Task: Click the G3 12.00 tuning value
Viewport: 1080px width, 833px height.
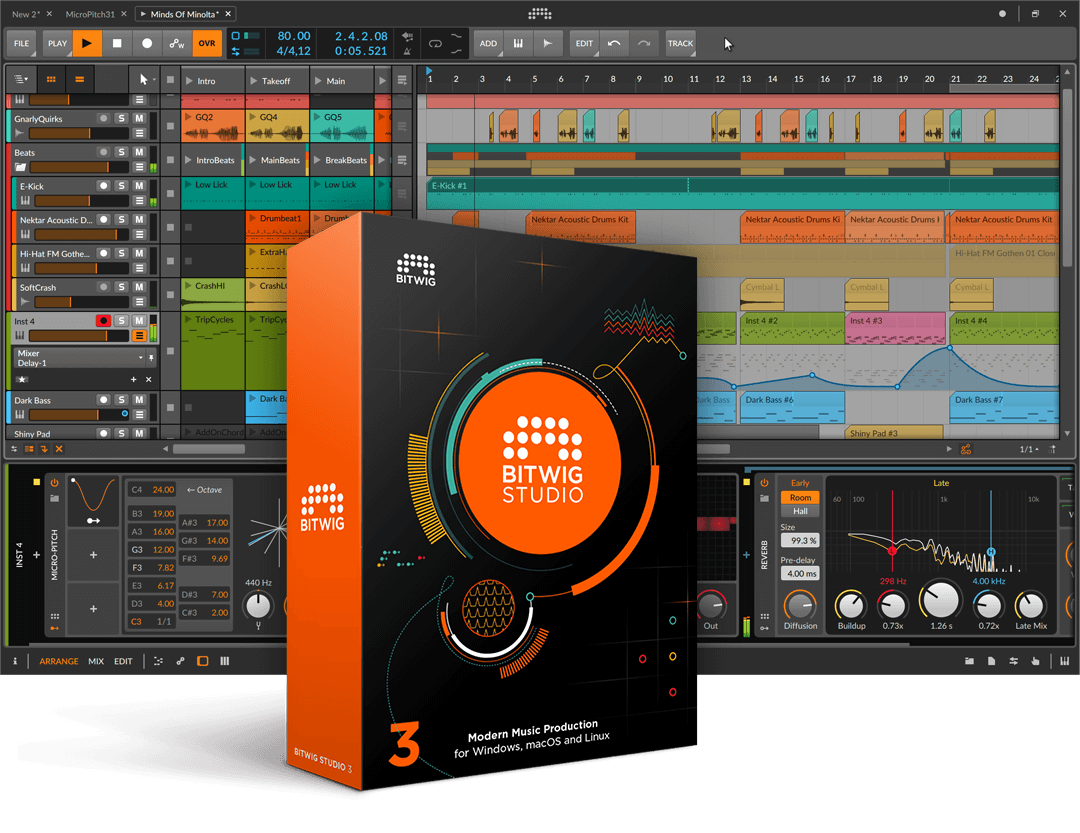Action: click(153, 550)
